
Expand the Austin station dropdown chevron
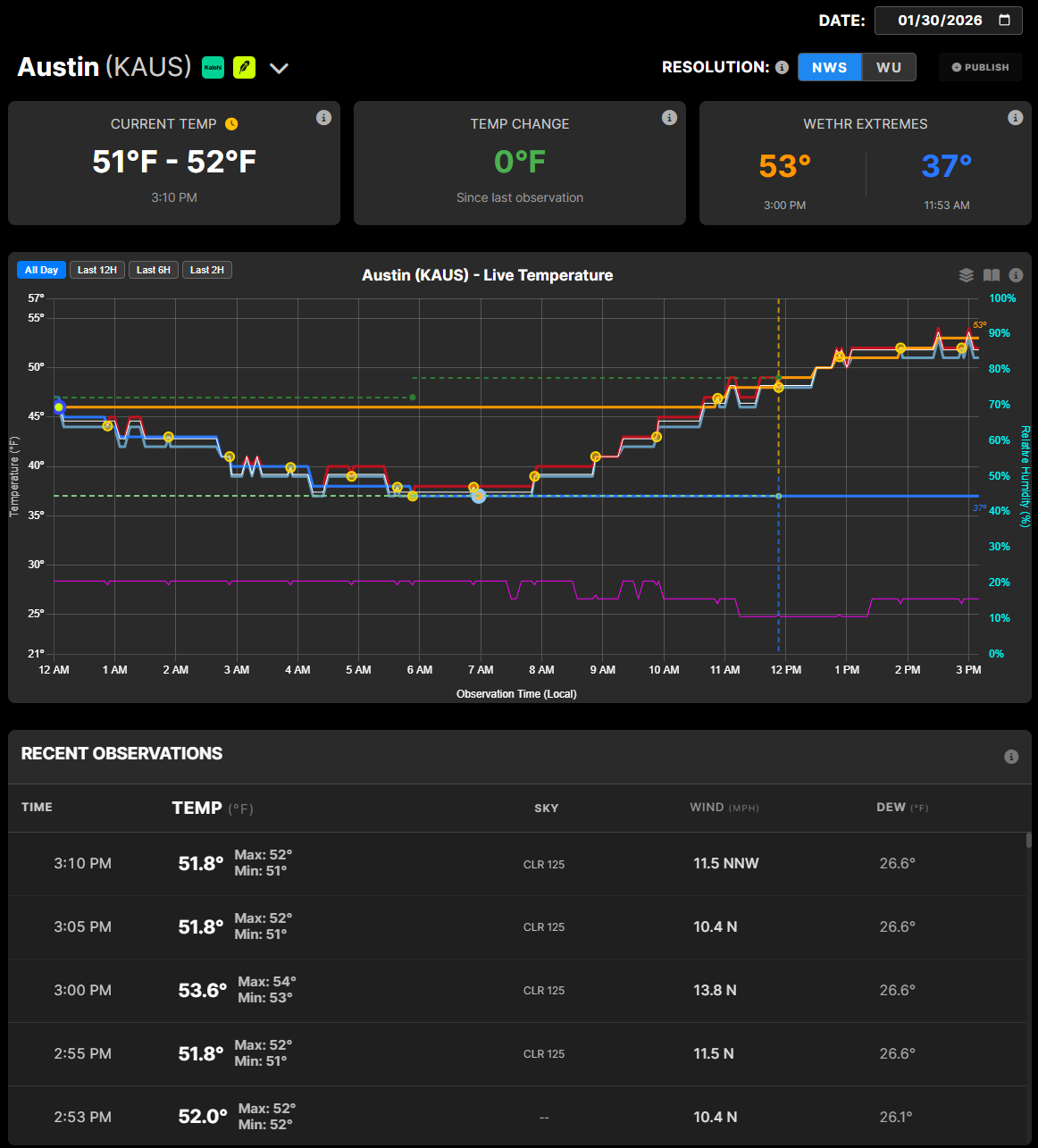(279, 69)
